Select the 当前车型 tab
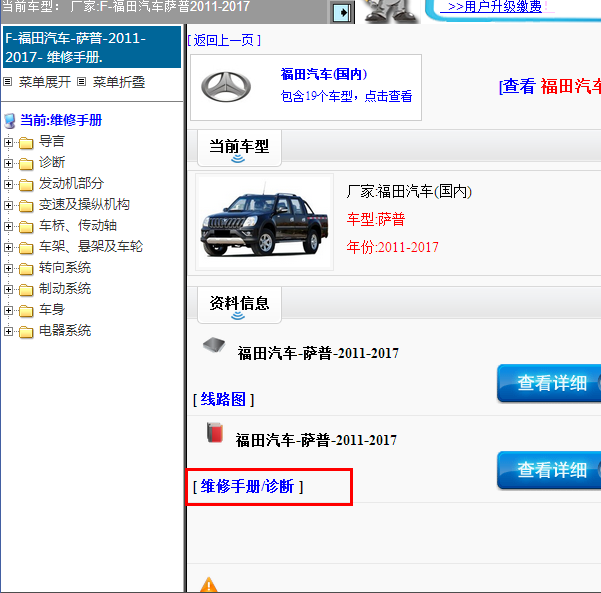This screenshot has width=601, height=593. pyautogui.click(x=239, y=148)
